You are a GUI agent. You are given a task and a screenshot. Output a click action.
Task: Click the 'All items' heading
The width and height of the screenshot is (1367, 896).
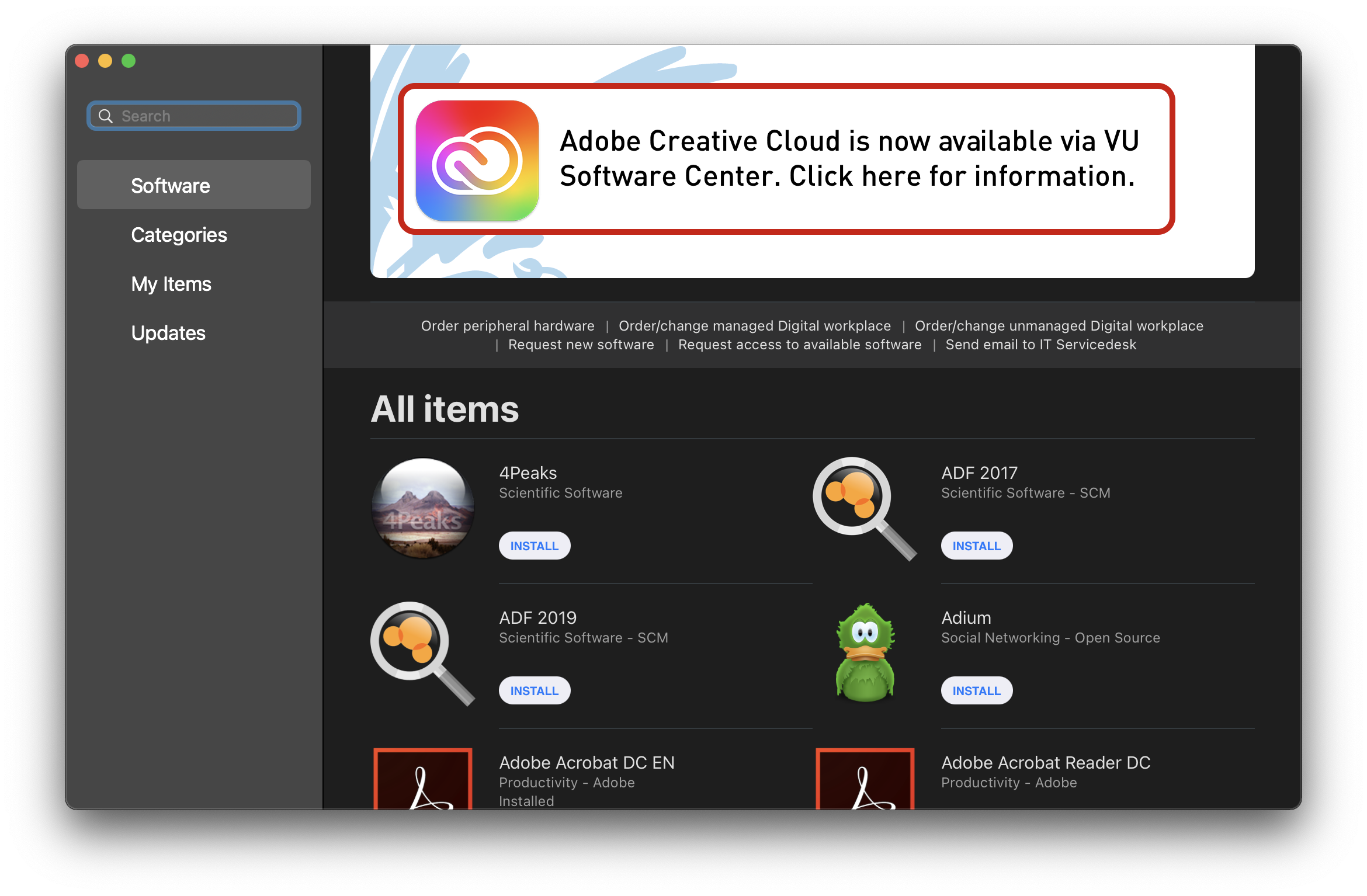tap(445, 408)
